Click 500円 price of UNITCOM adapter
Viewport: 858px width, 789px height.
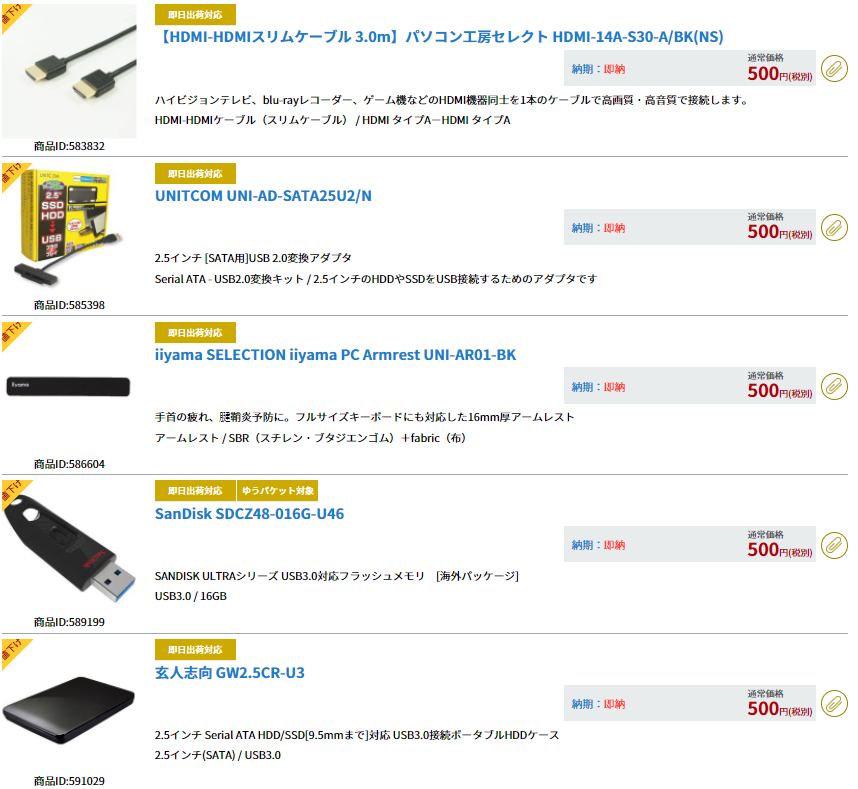(x=780, y=232)
